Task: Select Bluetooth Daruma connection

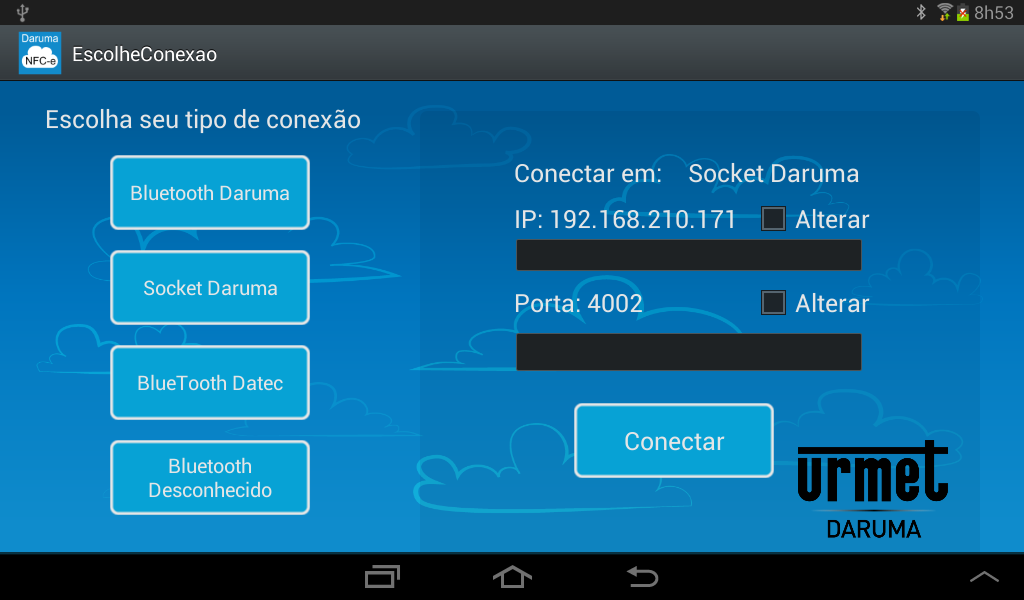Action: [x=210, y=193]
